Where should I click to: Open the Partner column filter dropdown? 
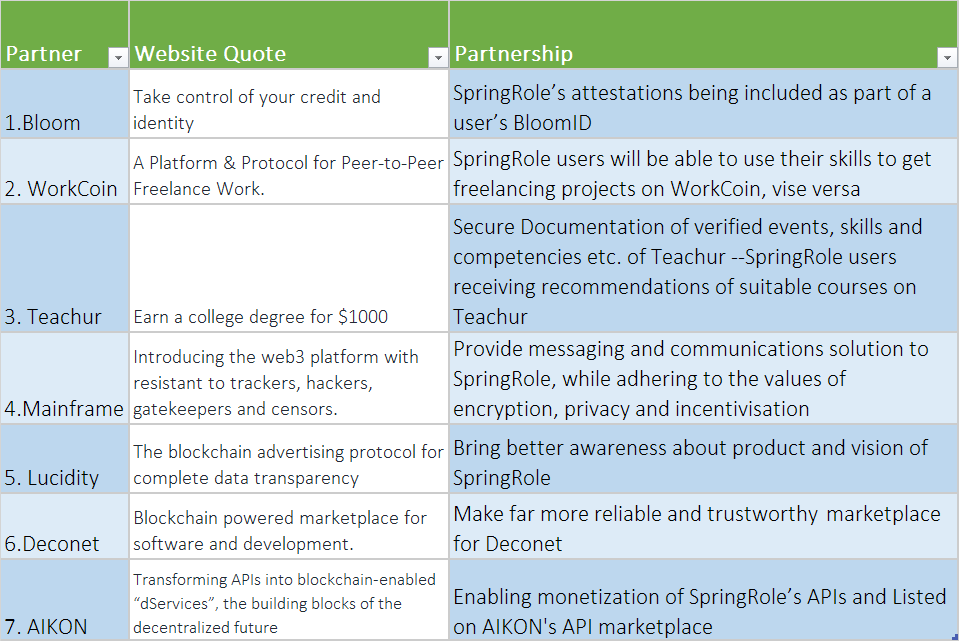[x=118, y=58]
